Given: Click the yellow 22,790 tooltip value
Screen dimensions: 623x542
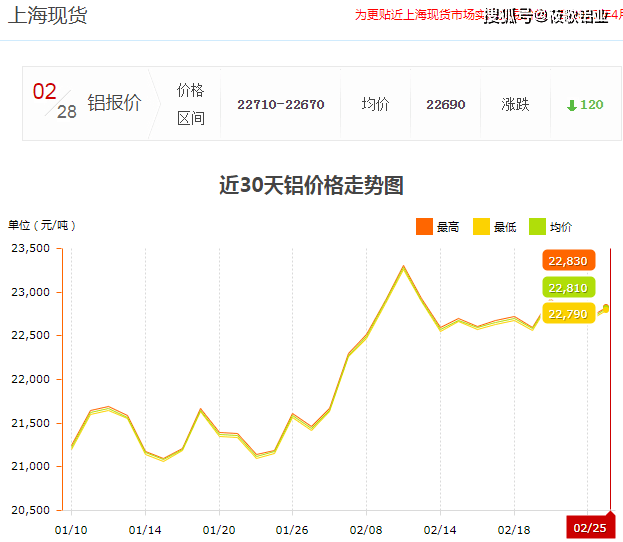Looking at the screenshot, I should (568, 314).
